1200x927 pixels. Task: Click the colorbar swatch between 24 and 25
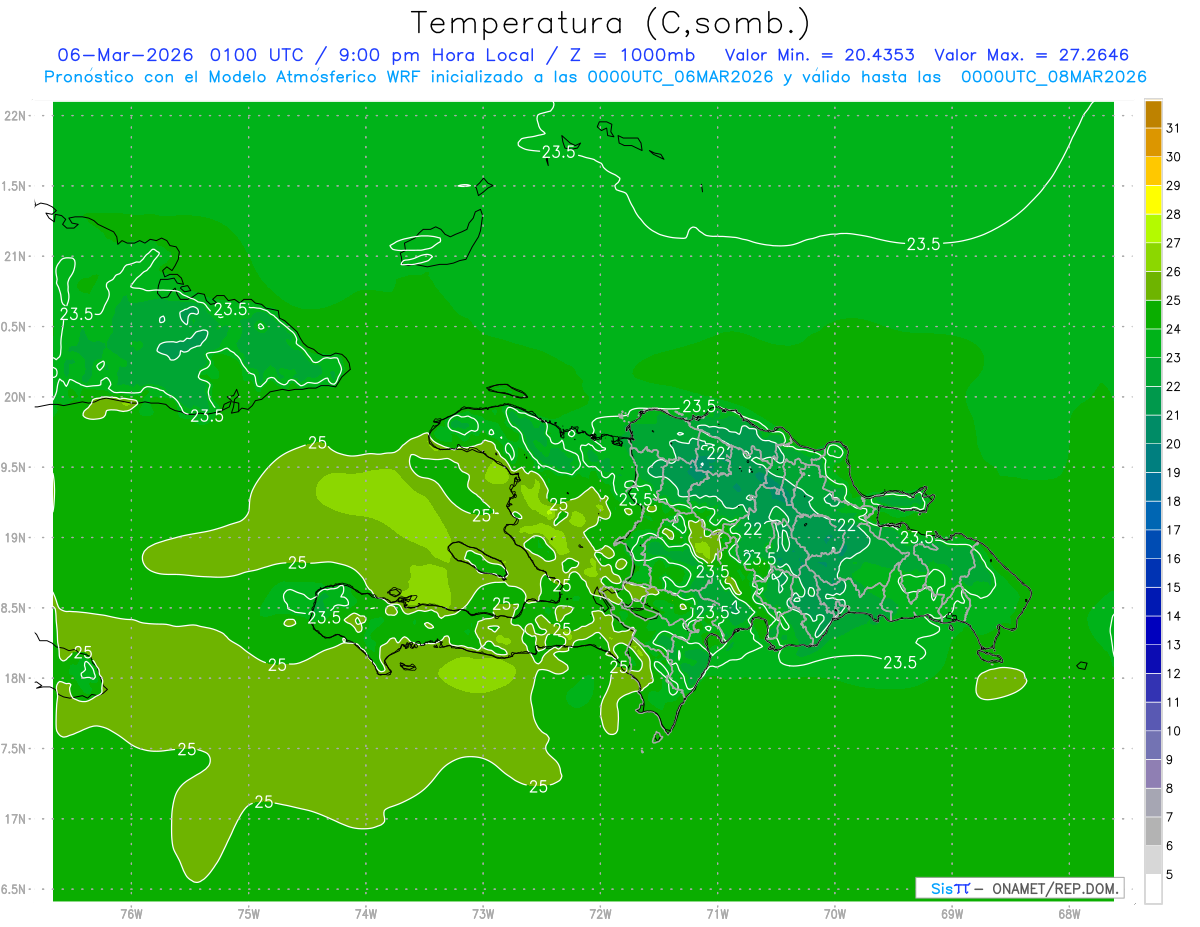1153,315
